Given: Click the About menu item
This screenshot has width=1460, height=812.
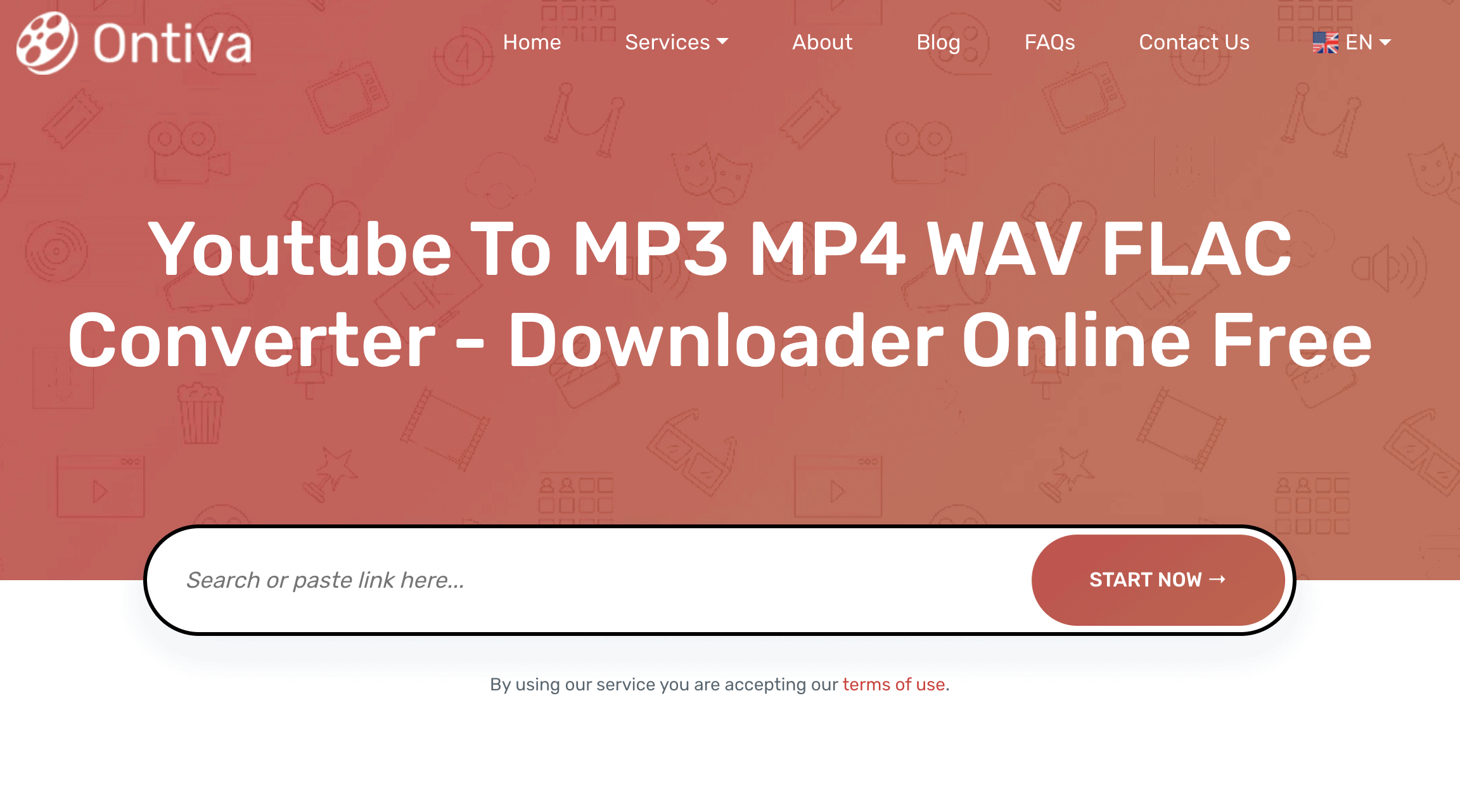Looking at the screenshot, I should [x=821, y=42].
